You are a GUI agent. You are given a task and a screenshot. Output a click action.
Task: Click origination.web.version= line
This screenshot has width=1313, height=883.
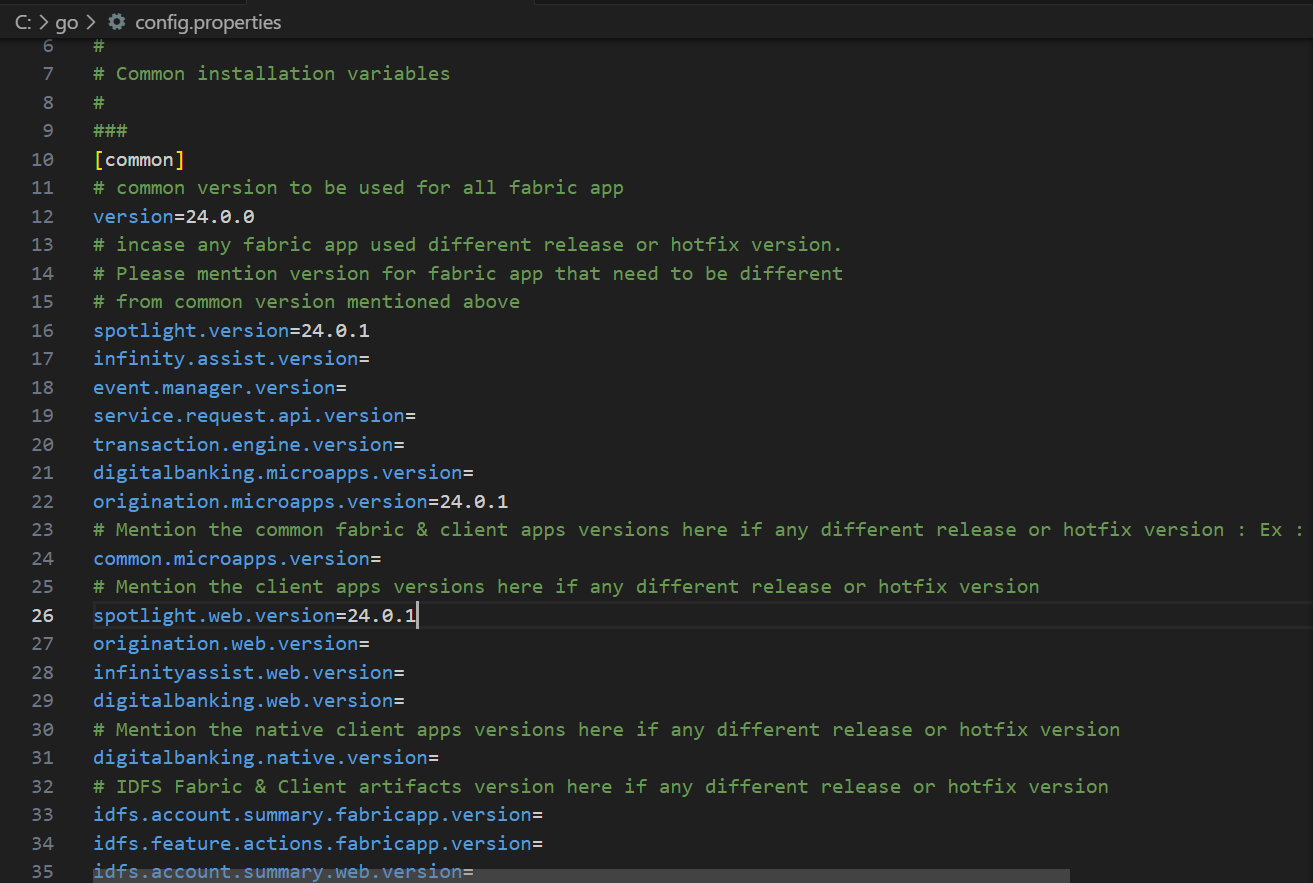(x=232, y=643)
